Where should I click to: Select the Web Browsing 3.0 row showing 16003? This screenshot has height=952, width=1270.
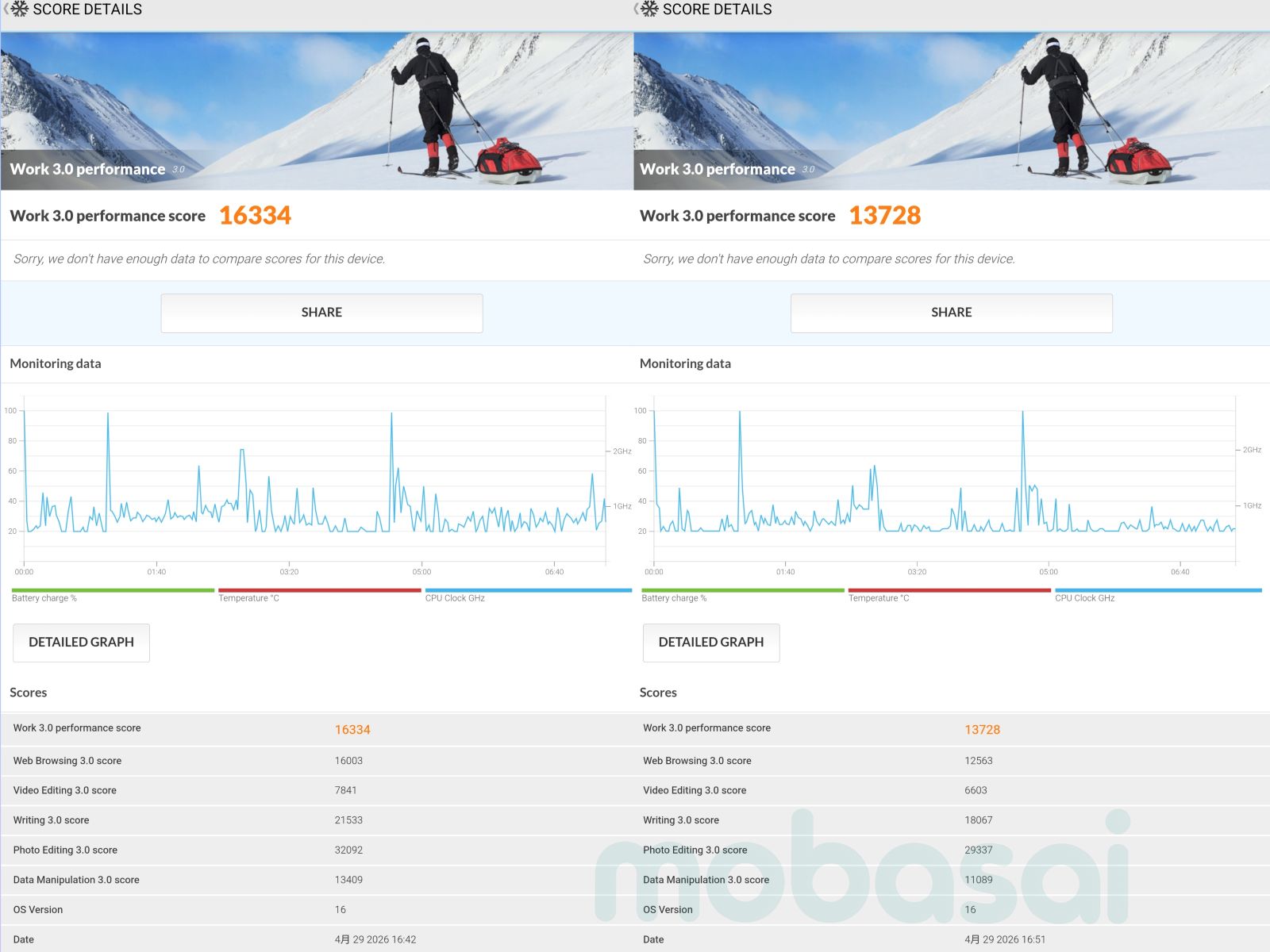coord(317,761)
